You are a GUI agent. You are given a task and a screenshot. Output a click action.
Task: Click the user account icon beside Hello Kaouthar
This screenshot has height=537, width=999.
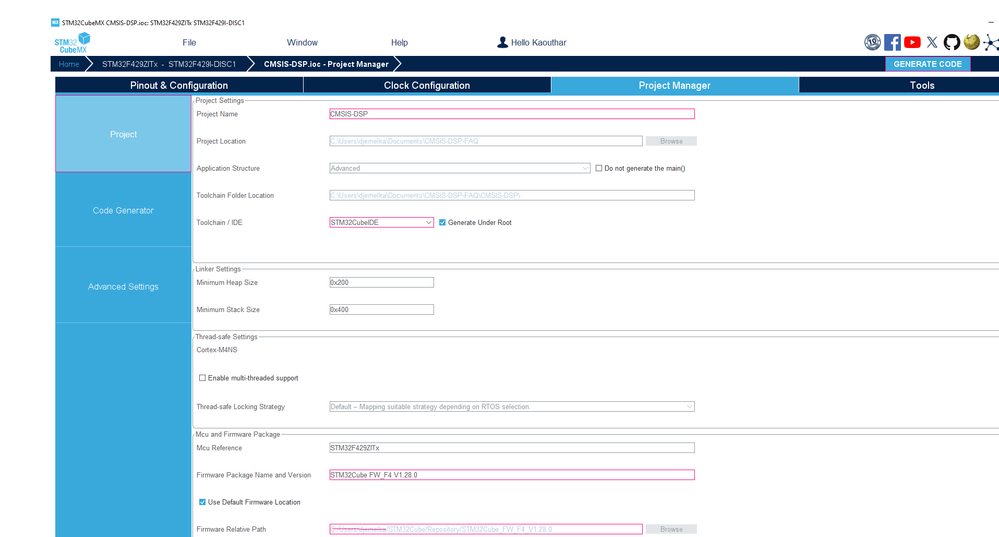point(502,42)
